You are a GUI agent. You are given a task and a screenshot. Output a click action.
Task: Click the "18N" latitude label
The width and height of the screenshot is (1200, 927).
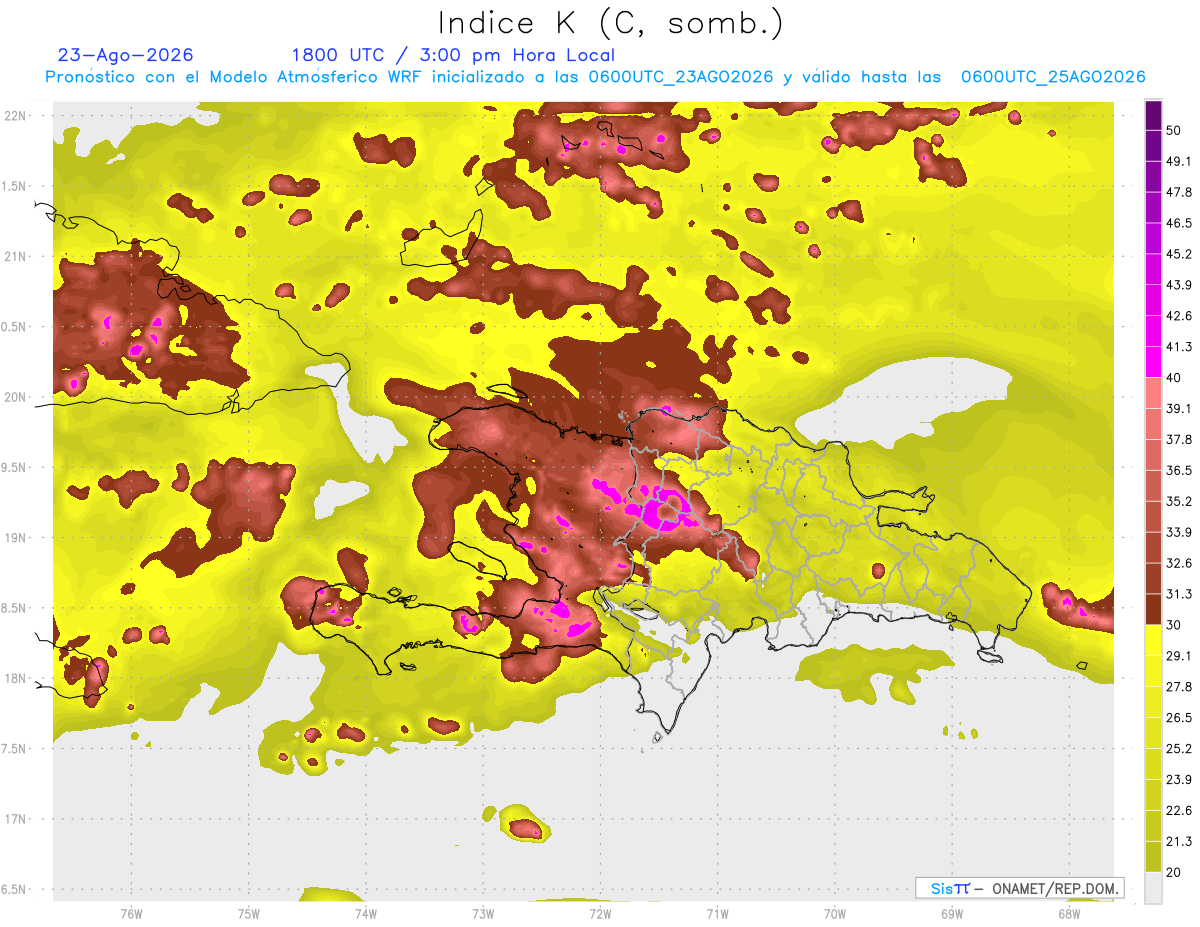17,678
